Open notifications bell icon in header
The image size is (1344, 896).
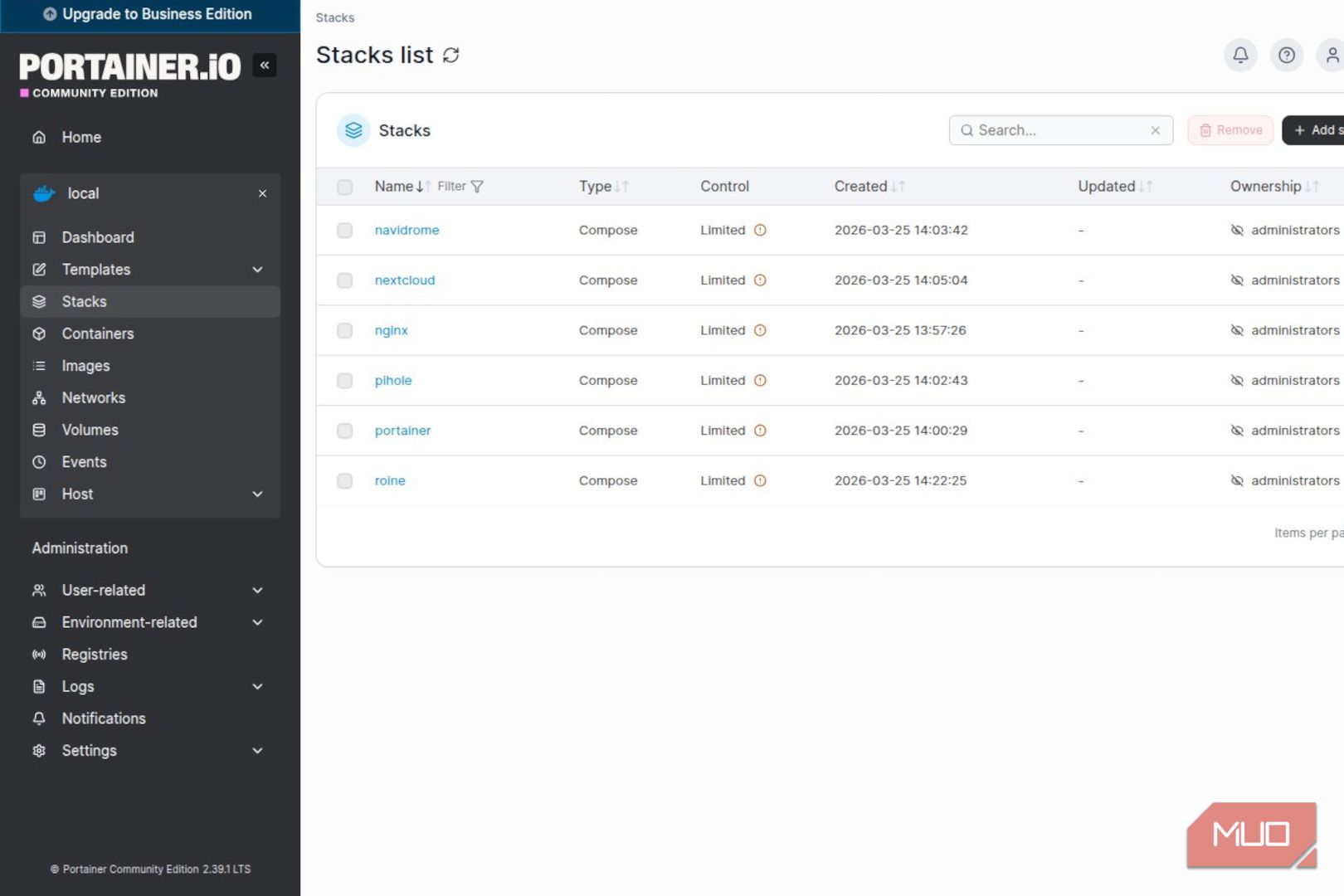click(x=1240, y=56)
